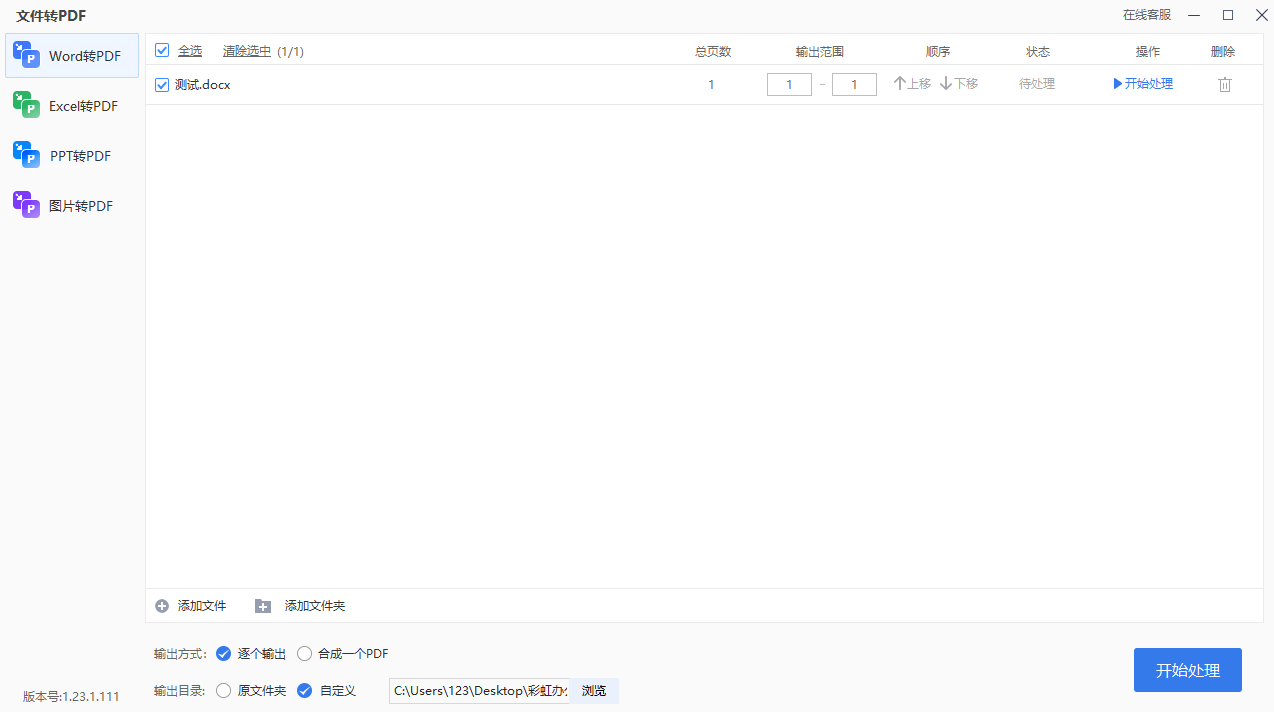This screenshot has height=712, width=1274.
Task: Click the 图片转PDF sidebar icon
Action: click(26, 205)
